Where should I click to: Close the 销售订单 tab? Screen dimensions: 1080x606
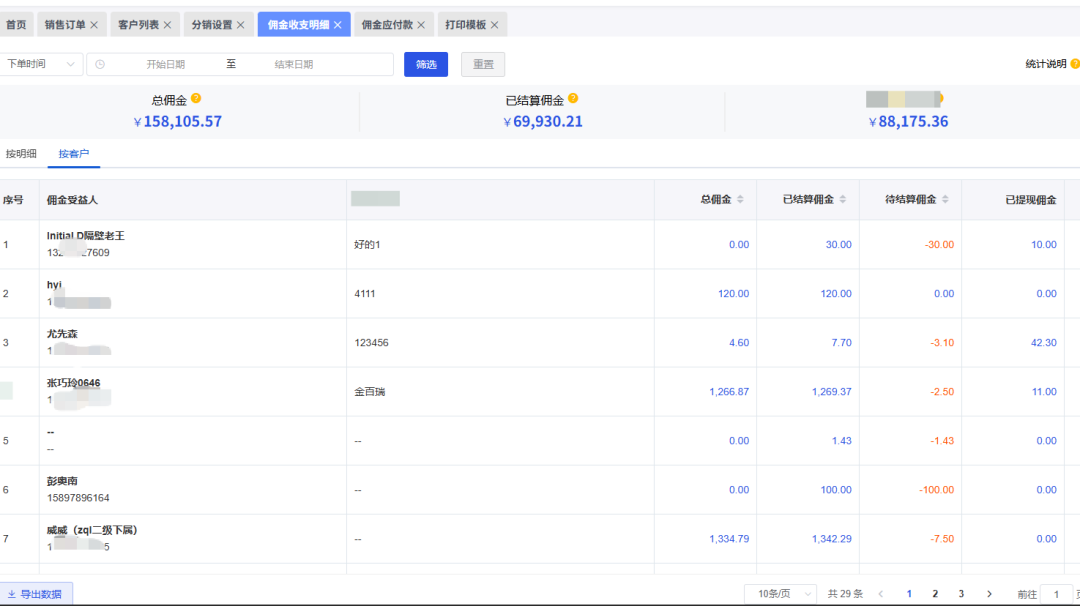coord(94,25)
